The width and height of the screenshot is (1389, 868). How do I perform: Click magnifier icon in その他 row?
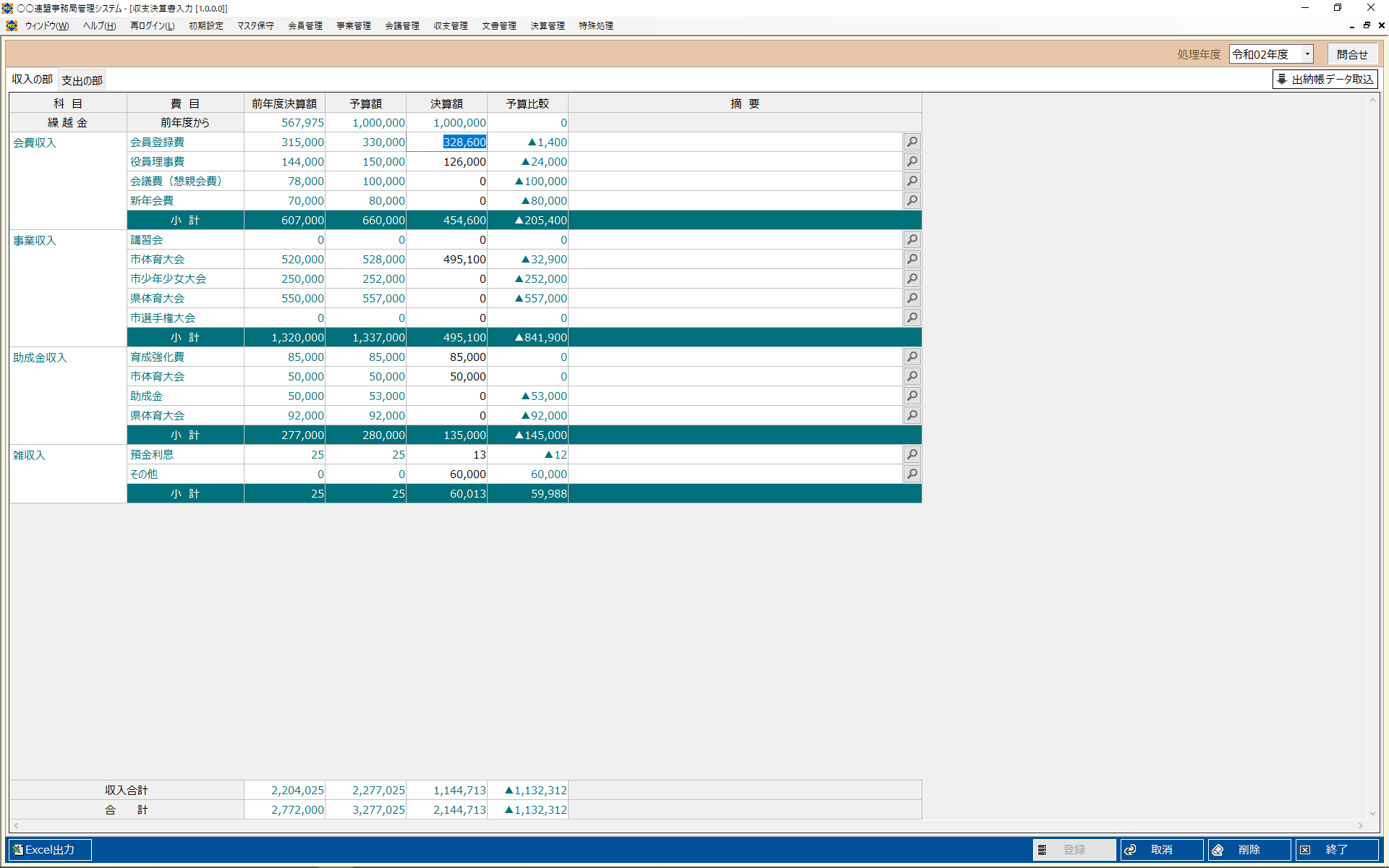tap(912, 474)
